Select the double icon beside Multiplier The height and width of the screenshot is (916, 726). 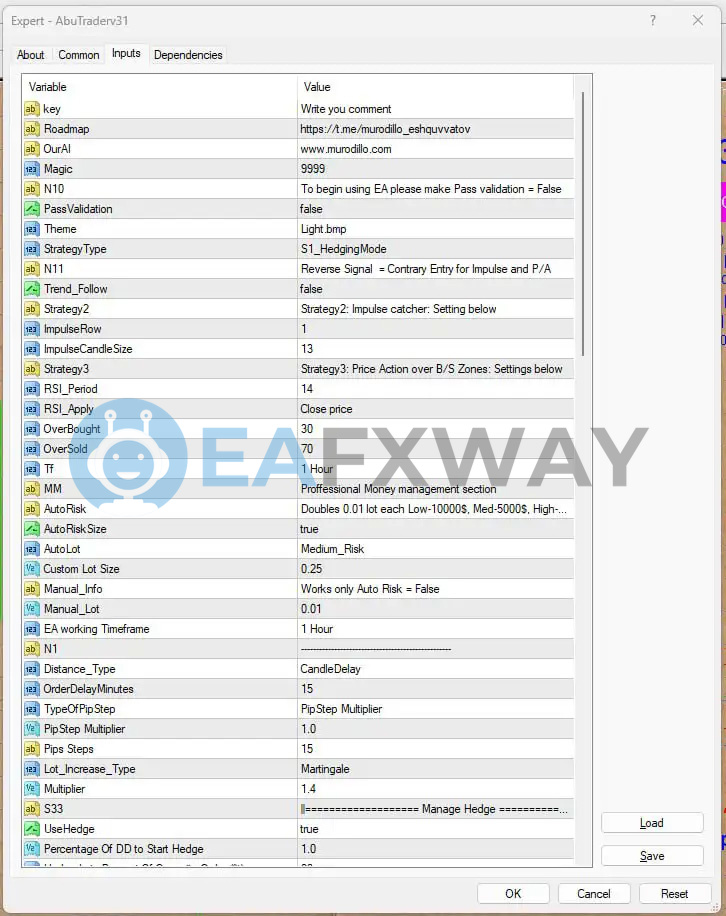[32, 789]
